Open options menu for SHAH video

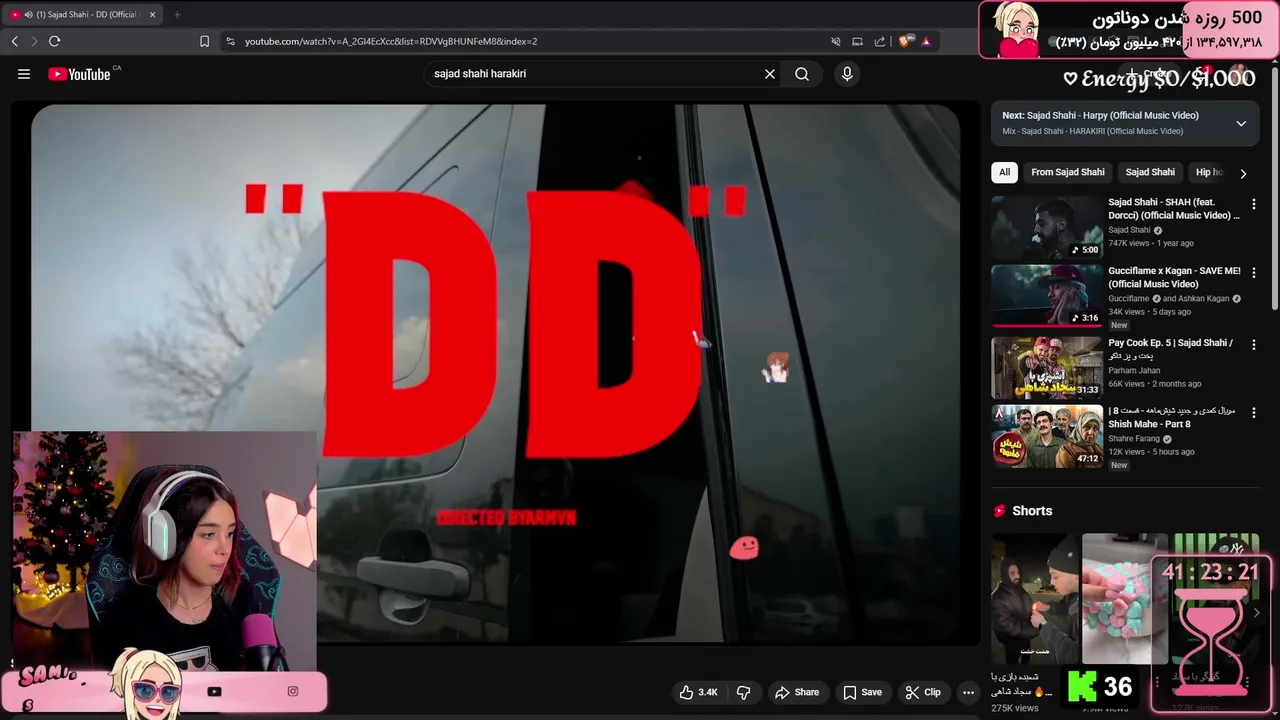click(x=1253, y=204)
